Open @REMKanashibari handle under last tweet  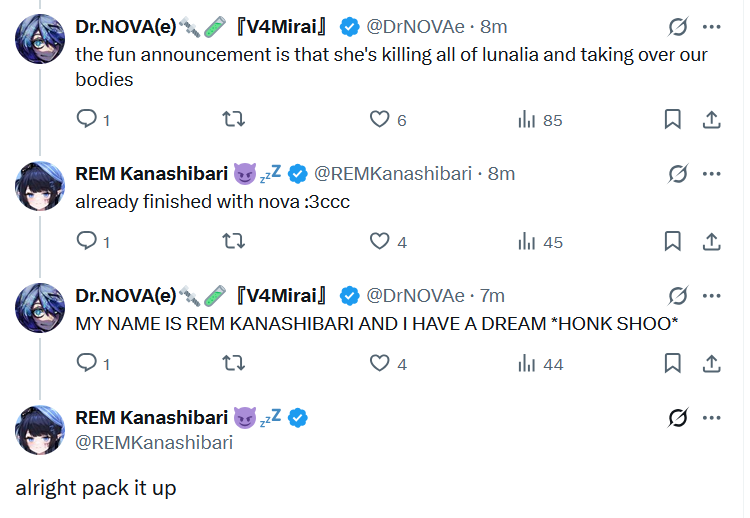coord(154,442)
